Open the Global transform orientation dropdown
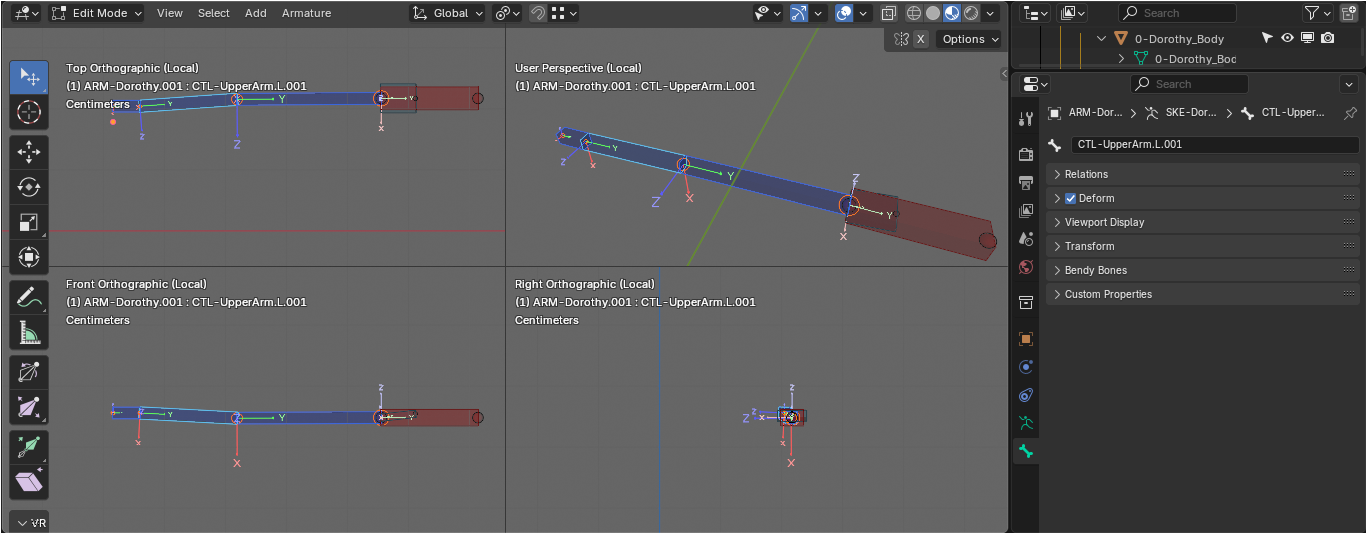The height and width of the screenshot is (534, 1367). coord(448,13)
